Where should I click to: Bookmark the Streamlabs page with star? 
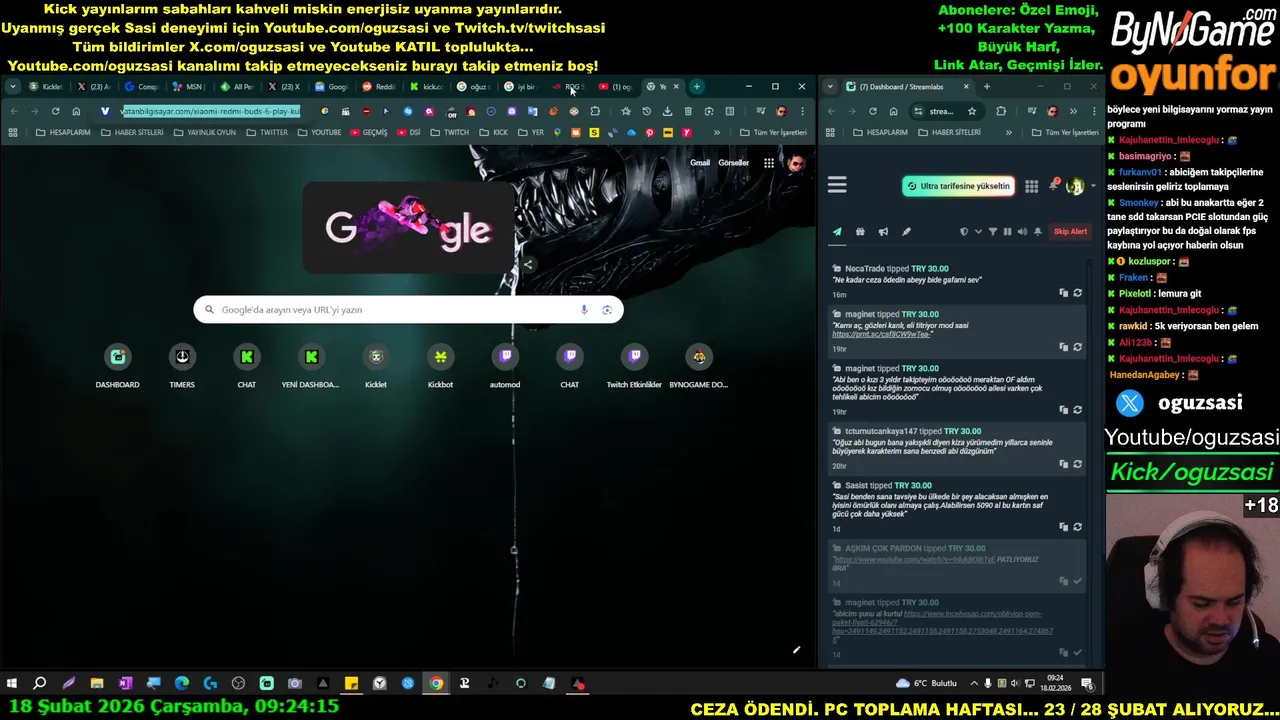click(972, 111)
